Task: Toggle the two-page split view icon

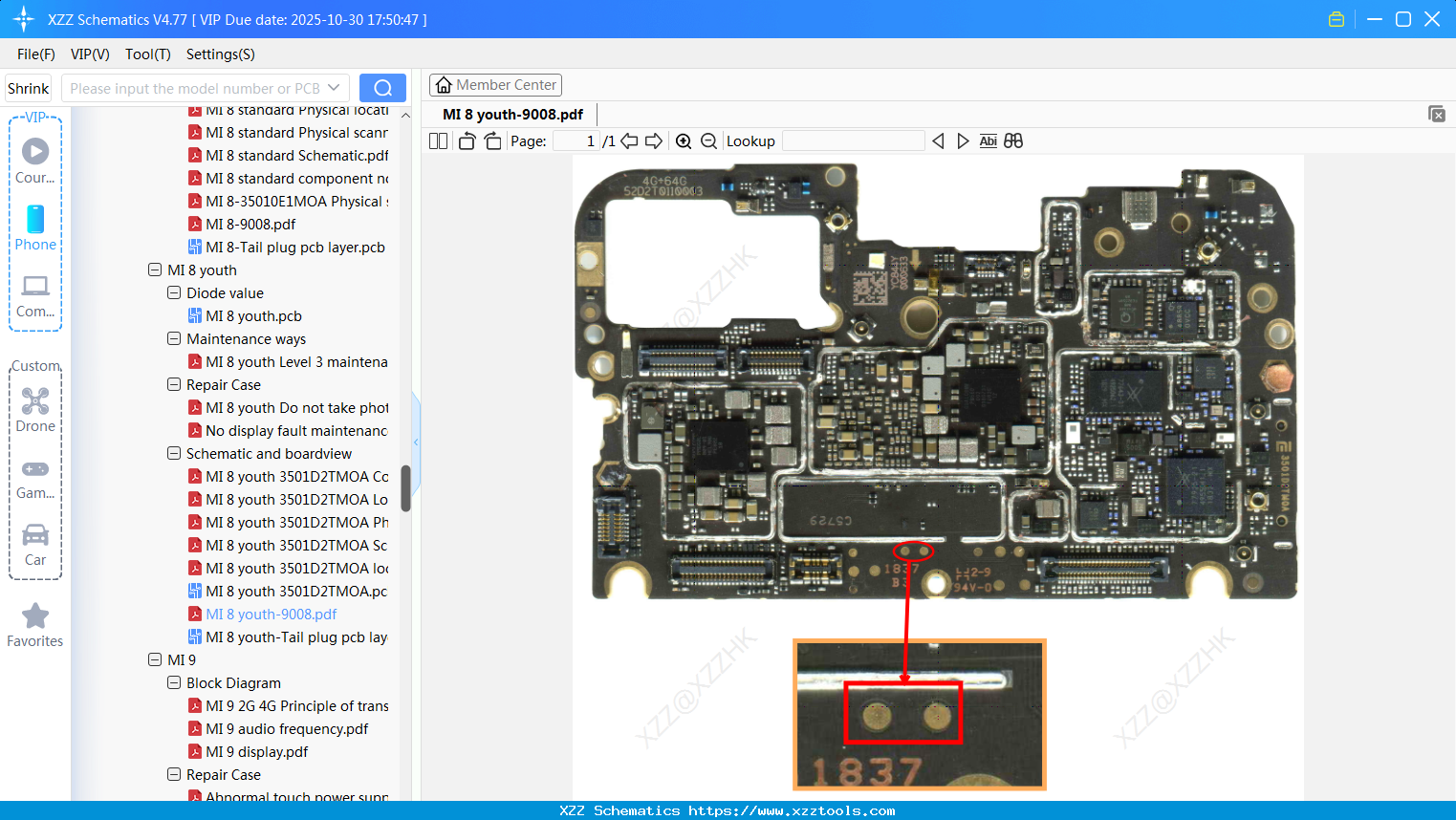Action: click(x=438, y=141)
